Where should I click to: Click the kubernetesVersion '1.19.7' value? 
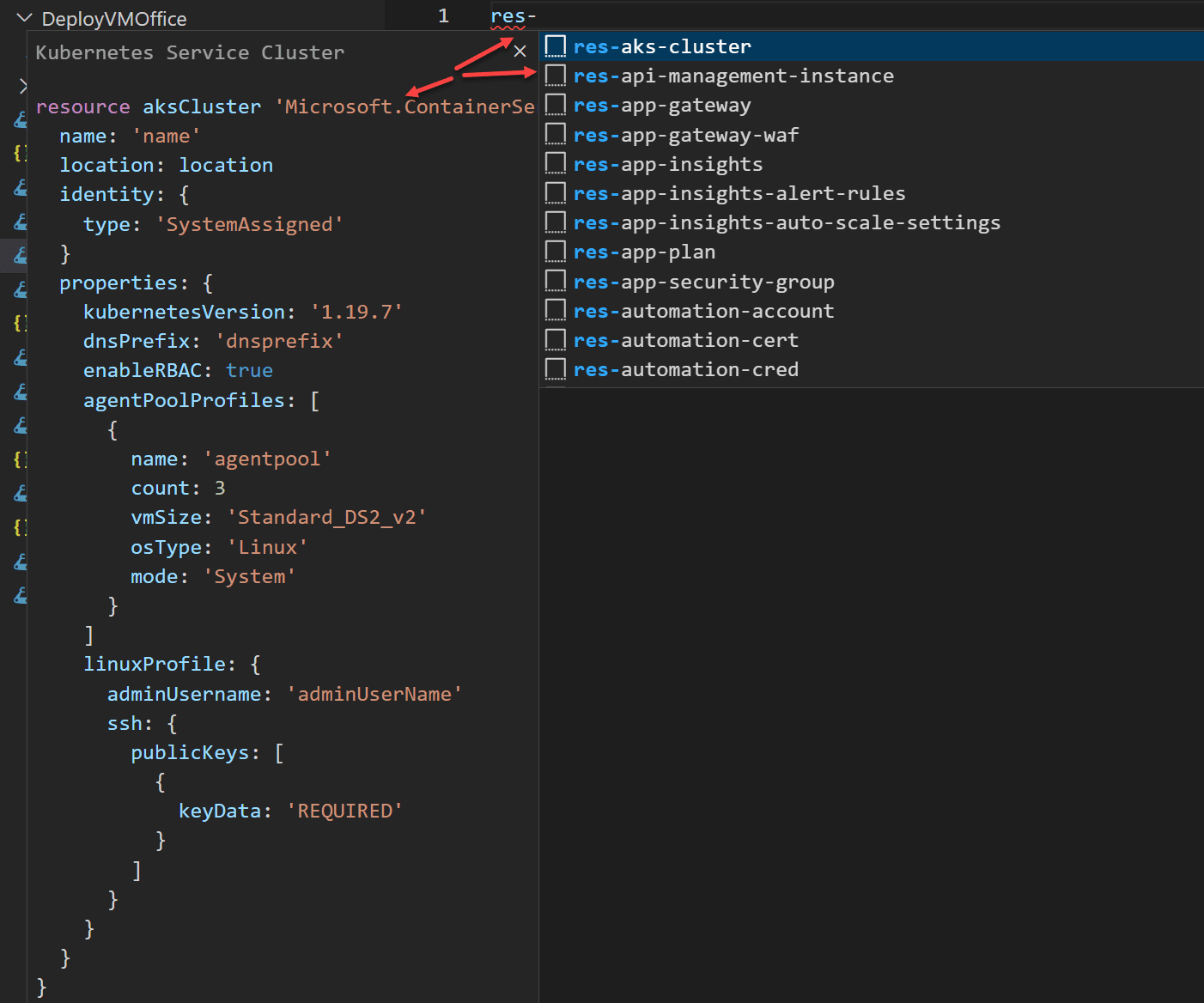click(356, 312)
